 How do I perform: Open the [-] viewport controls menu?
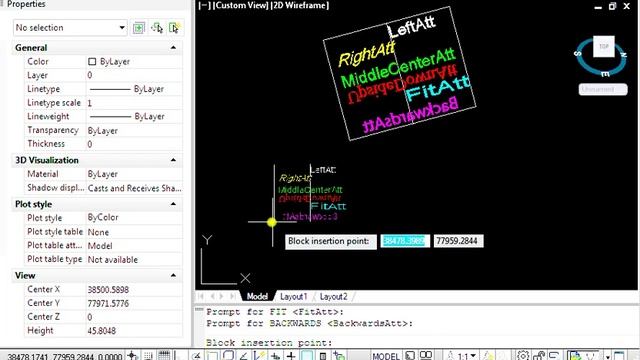coord(204,6)
